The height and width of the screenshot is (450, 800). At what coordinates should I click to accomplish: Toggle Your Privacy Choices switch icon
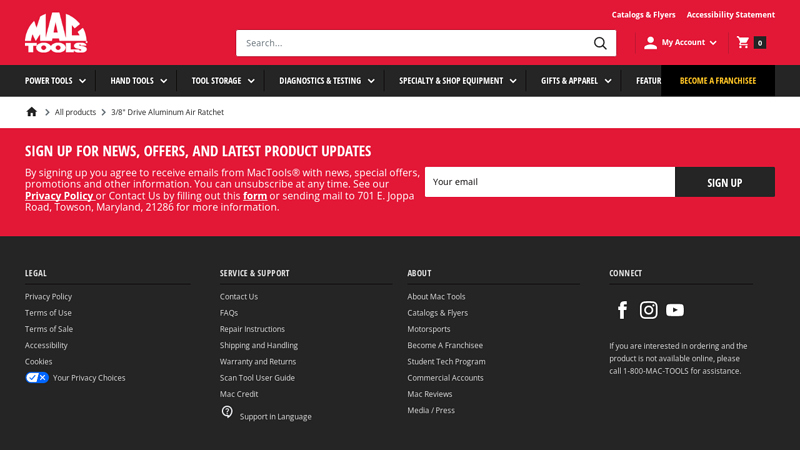37,378
